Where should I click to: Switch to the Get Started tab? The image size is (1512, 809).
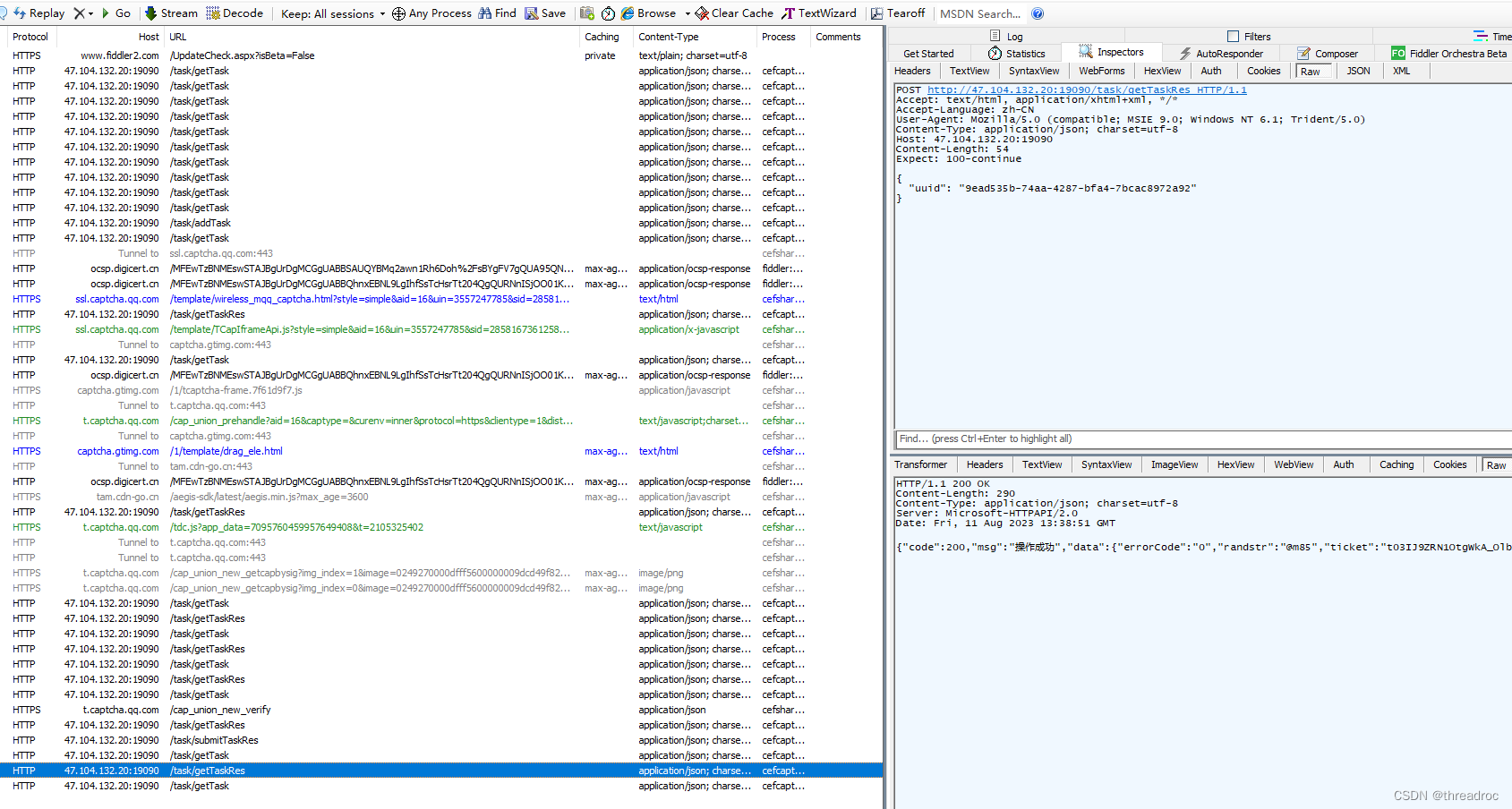click(928, 54)
